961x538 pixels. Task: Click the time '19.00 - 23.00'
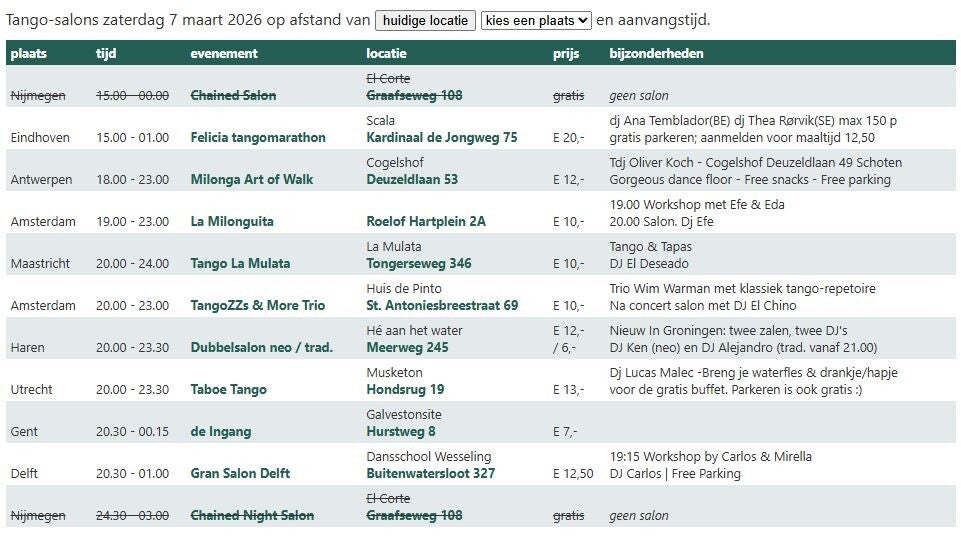(132, 221)
